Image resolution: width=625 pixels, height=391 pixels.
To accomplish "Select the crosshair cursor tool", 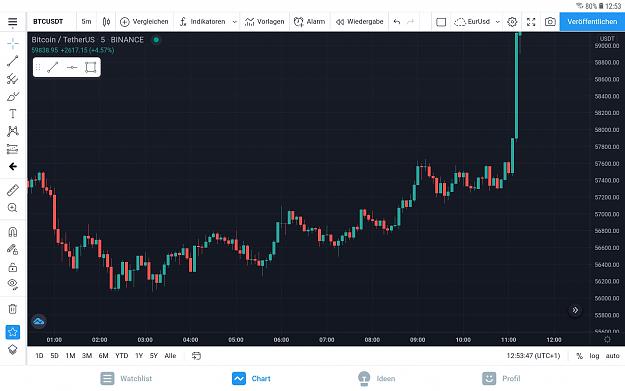I will click(13, 43).
